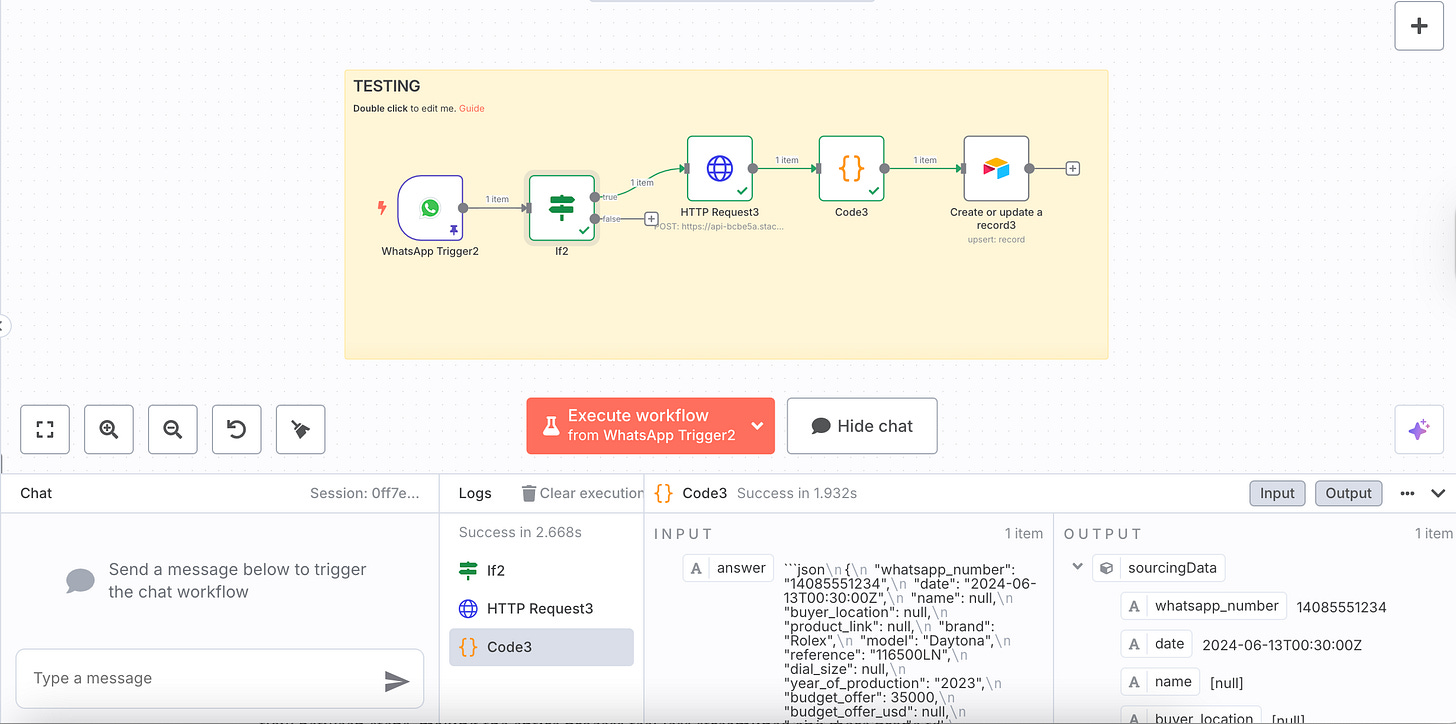1456x724 pixels.
Task: Click the true output label of If2
Action: (609, 197)
